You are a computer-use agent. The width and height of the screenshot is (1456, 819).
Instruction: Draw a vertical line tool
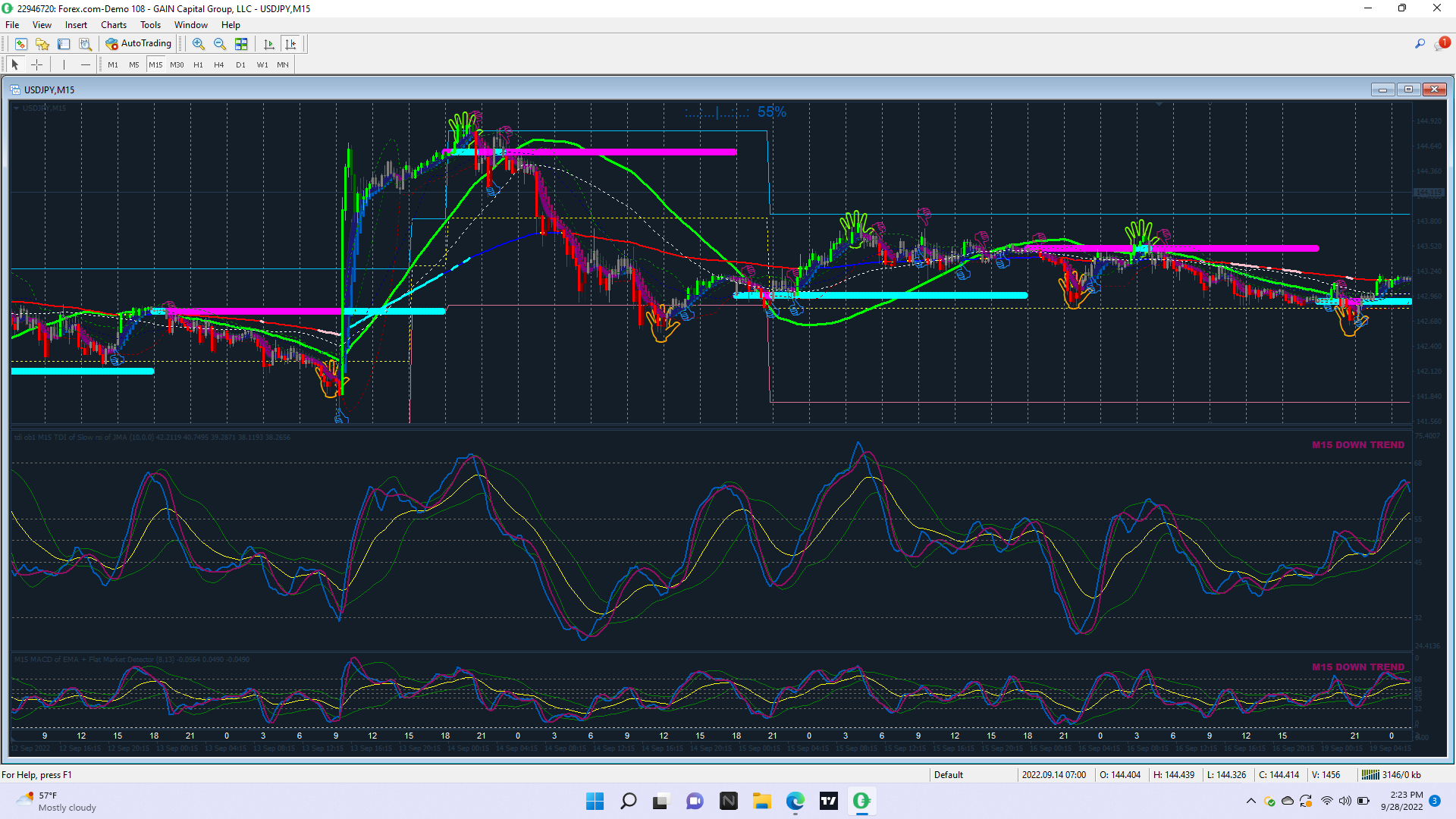click(64, 64)
